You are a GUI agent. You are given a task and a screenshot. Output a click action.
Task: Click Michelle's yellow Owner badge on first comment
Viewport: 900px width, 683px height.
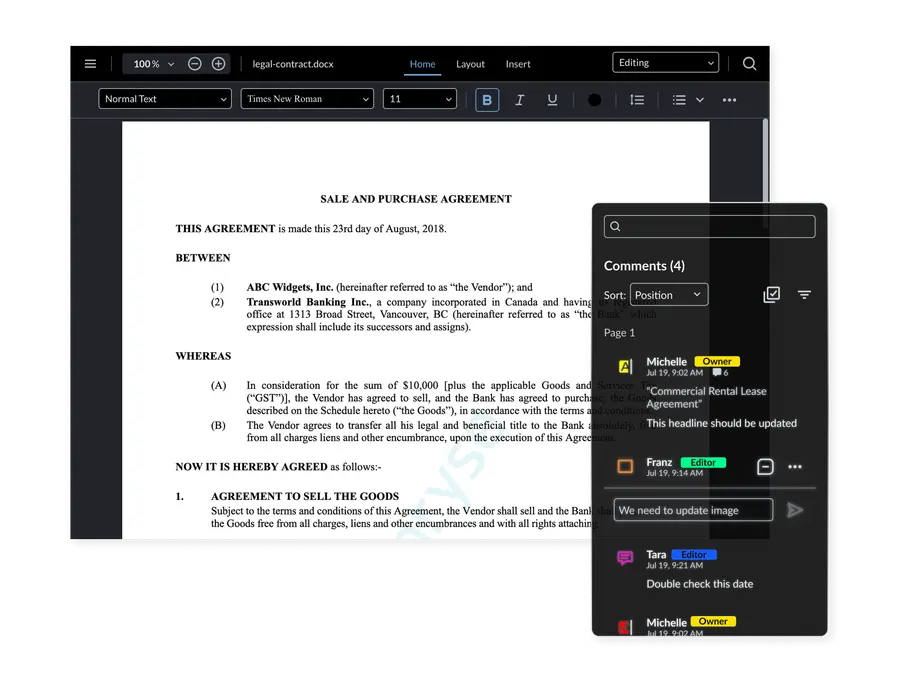tap(717, 362)
